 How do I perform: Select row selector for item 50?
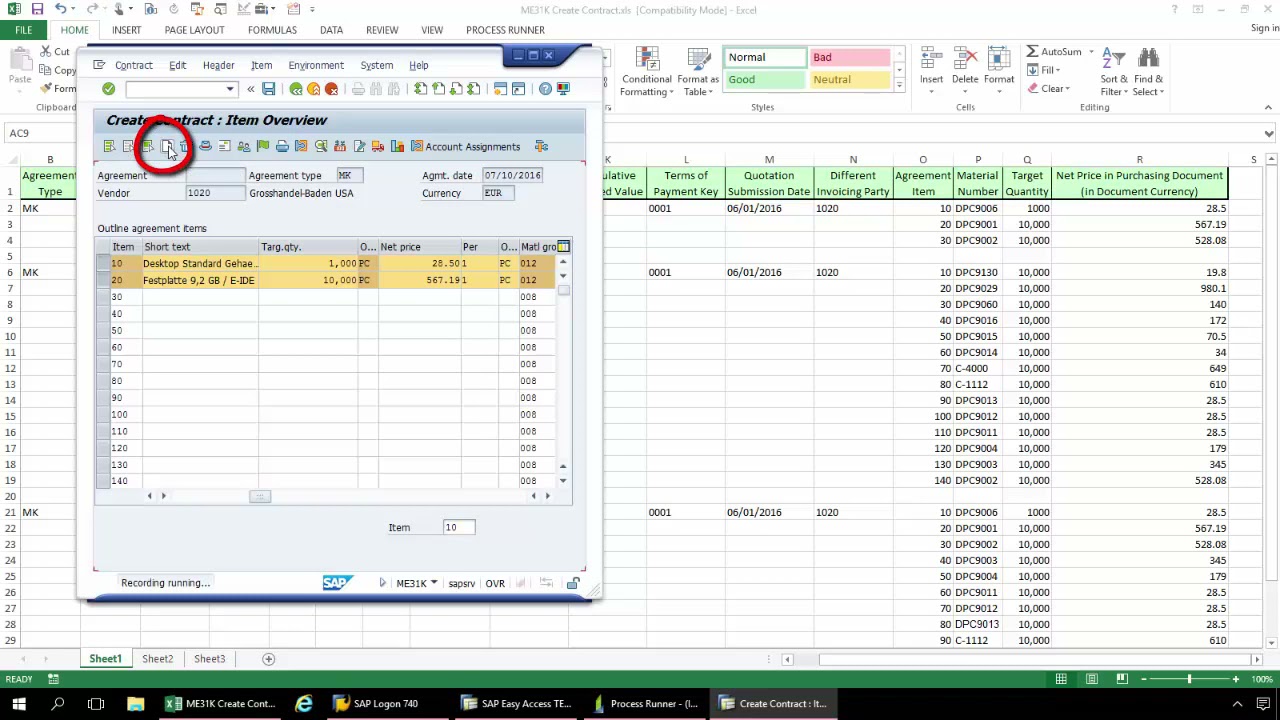[103, 330]
